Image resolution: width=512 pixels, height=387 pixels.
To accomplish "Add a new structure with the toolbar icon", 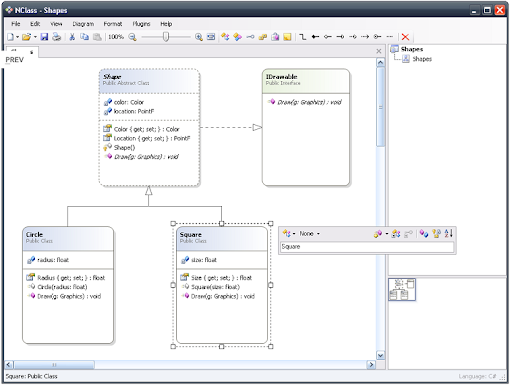I will tap(238, 37).
